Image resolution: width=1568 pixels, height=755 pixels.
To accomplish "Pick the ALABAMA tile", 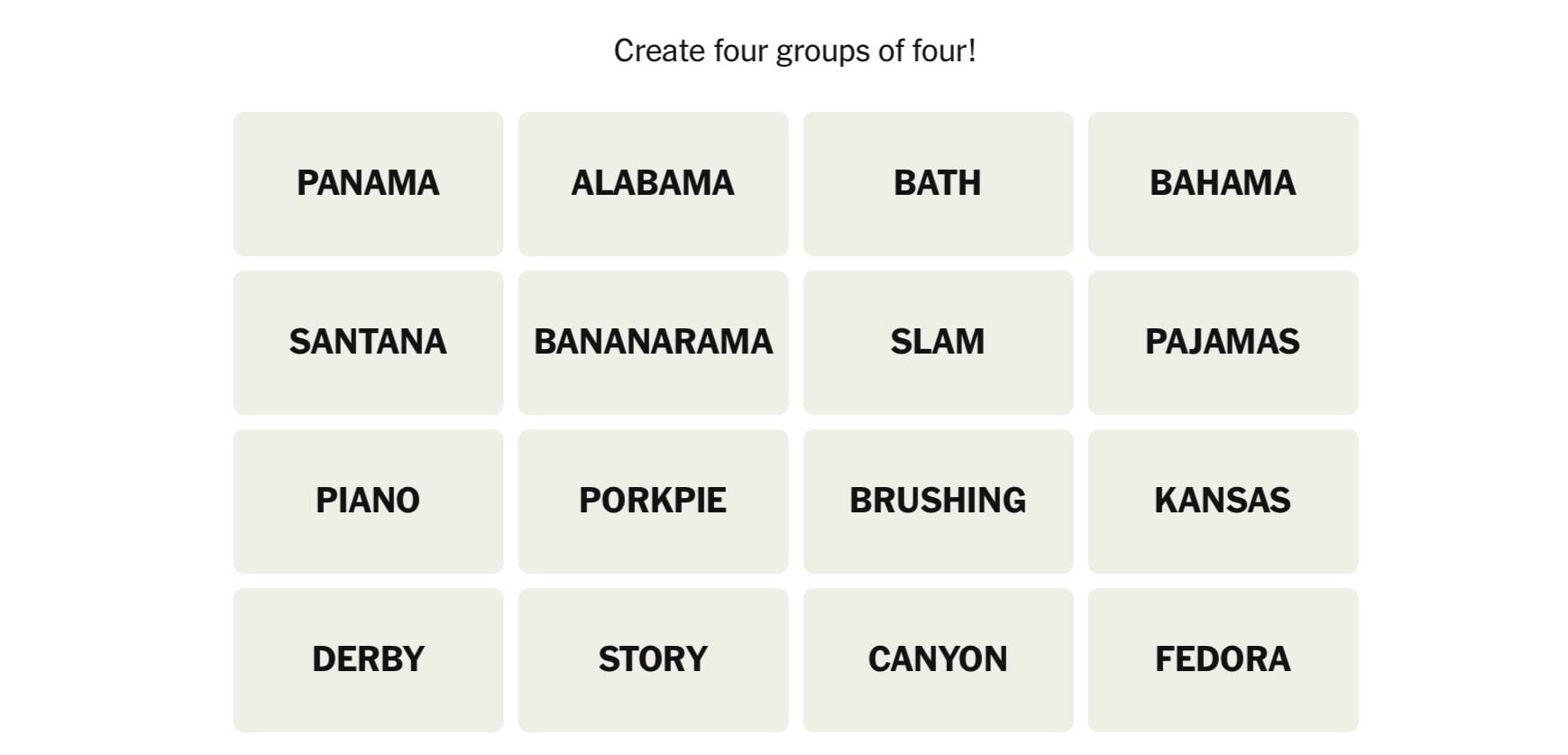I will click(653, 183).
